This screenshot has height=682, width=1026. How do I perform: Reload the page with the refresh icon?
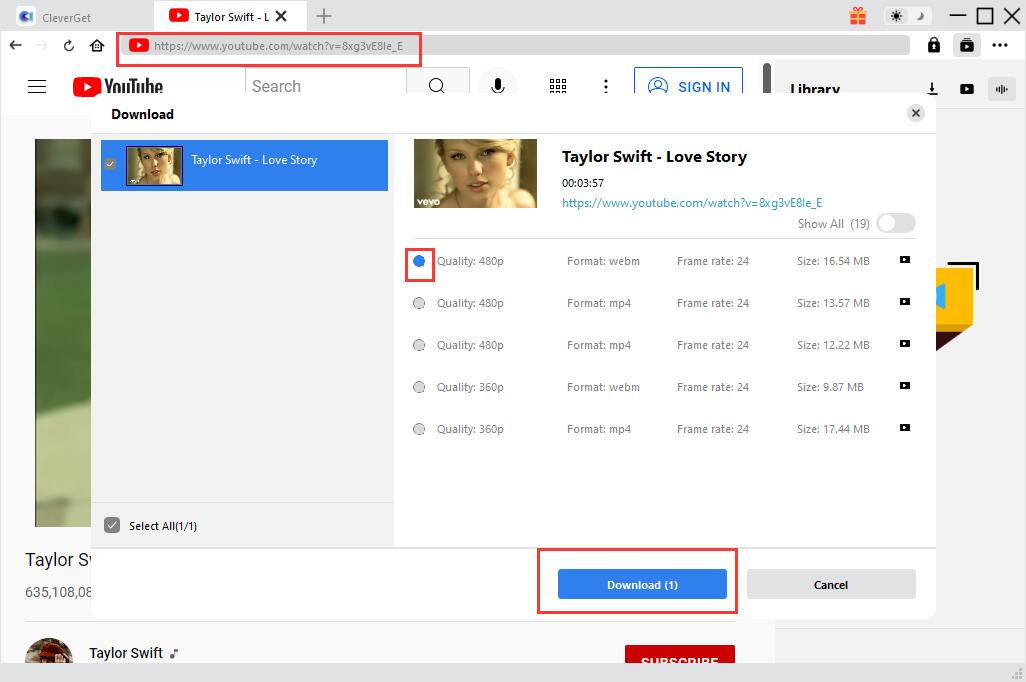[x=69, y=45]
